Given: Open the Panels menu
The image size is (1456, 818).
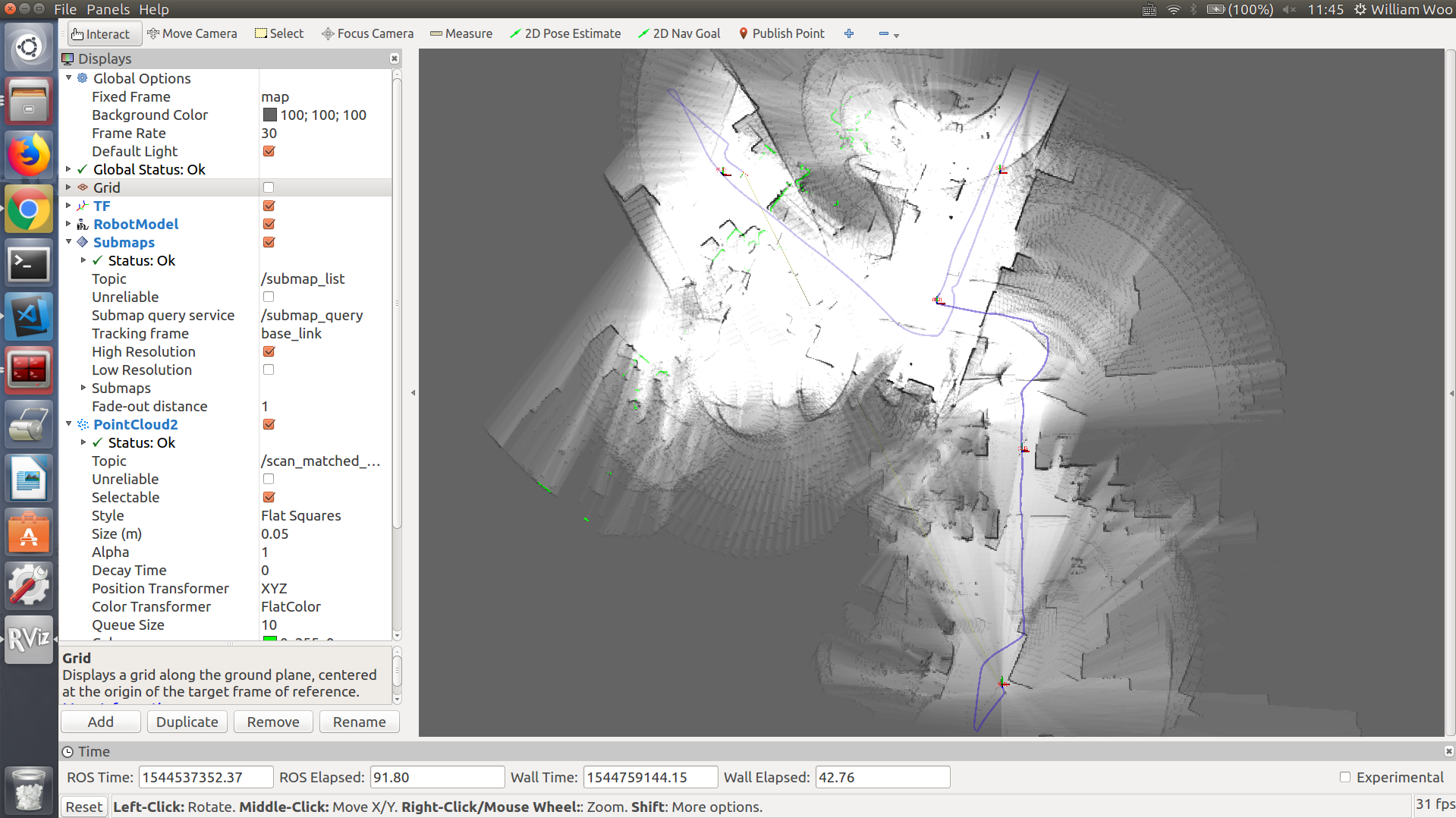Looking at the screenshot, I should click(x=108, y=9).
